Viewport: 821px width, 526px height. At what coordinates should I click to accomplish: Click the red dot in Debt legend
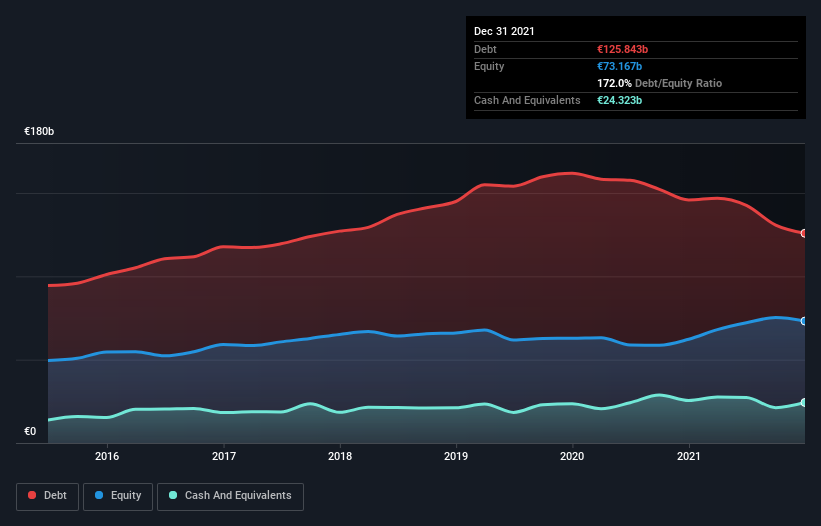[32, 495]
